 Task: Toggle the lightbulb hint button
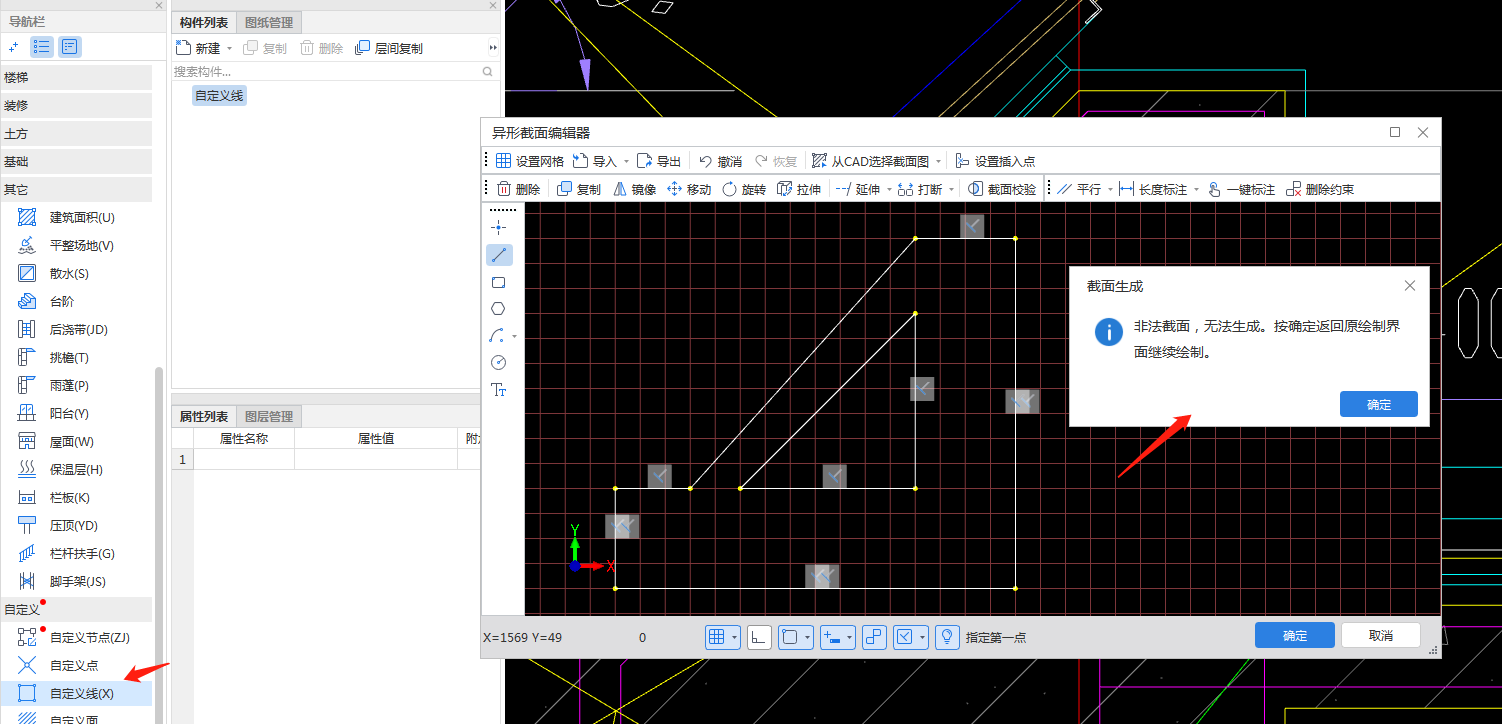[948, 637]
